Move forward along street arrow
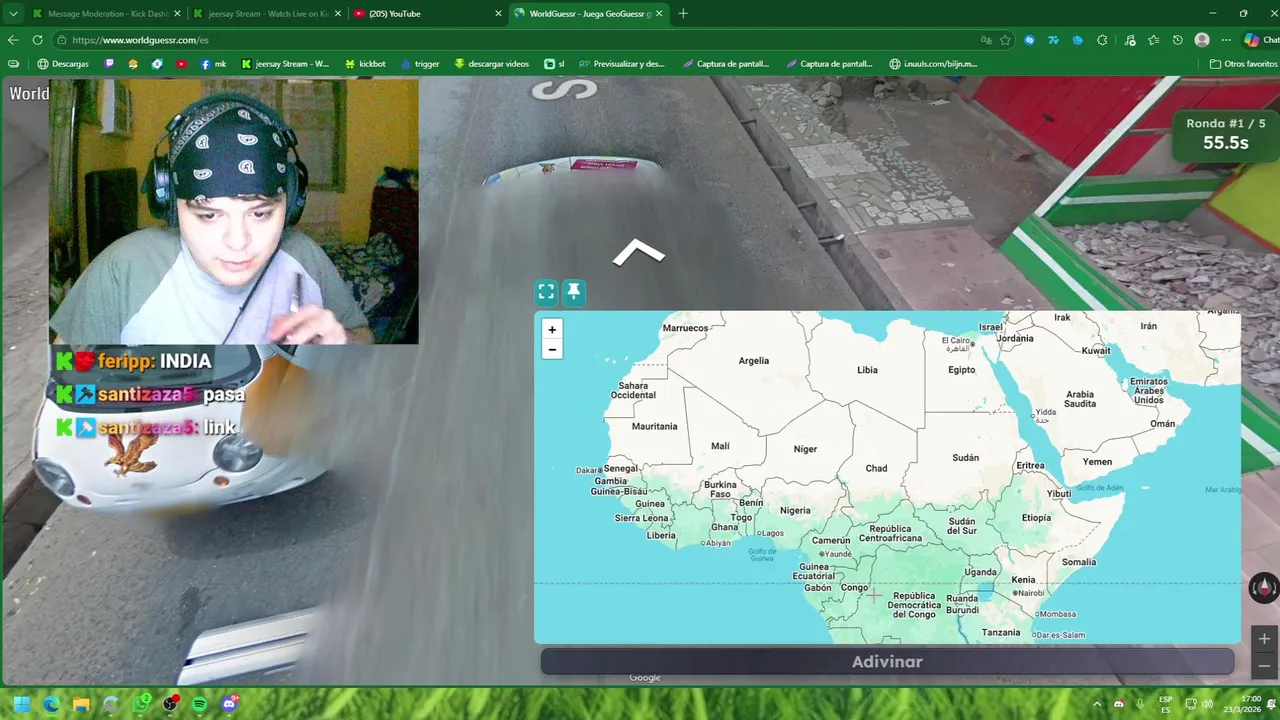 click(x=639, y=253)
